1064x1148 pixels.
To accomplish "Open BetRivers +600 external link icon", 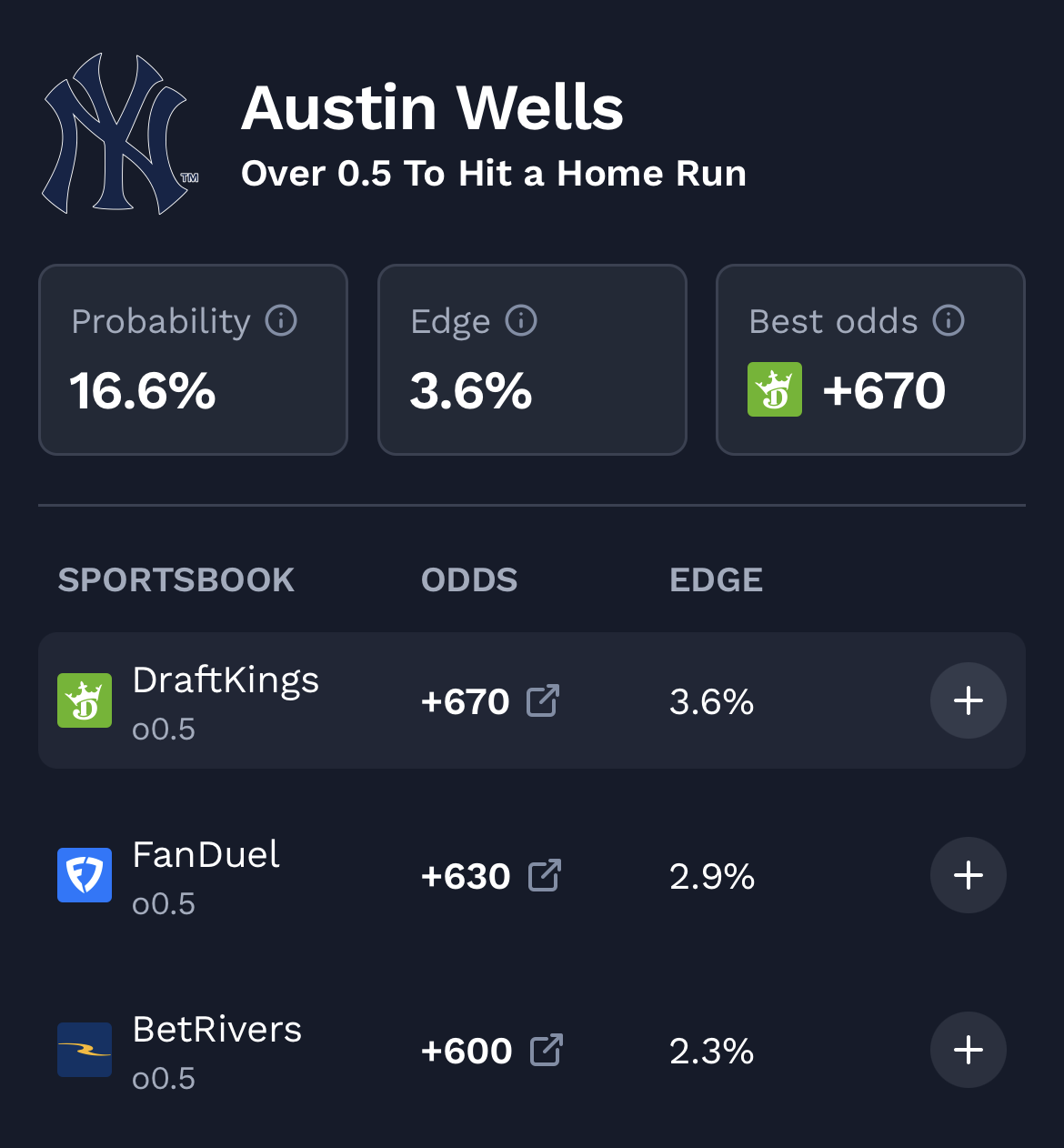I will (547, 1050).
